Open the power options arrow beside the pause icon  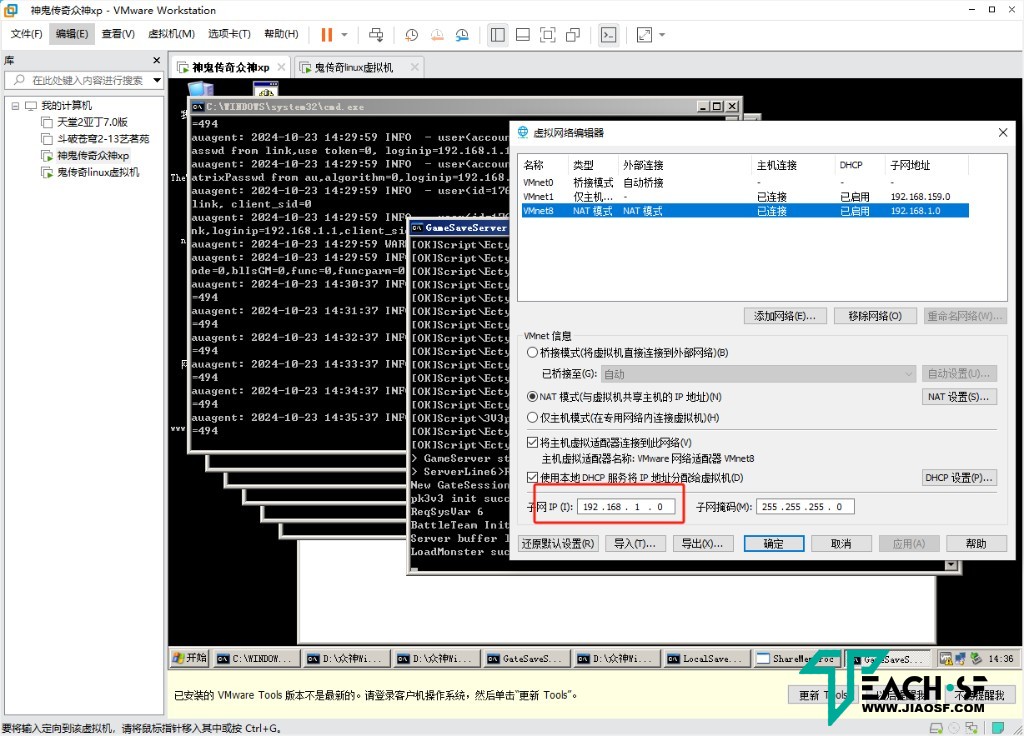pyautogui.click(x=344, y=35)
